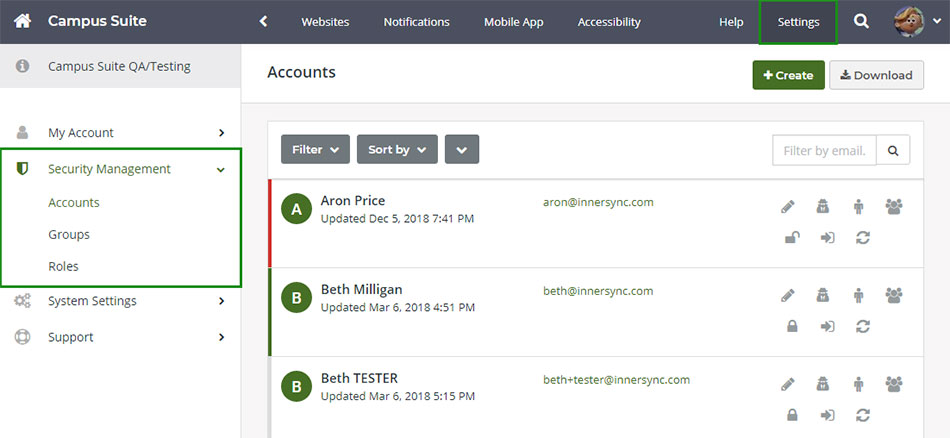
Task: Open the Websites tab
Action: click(325, 22)
